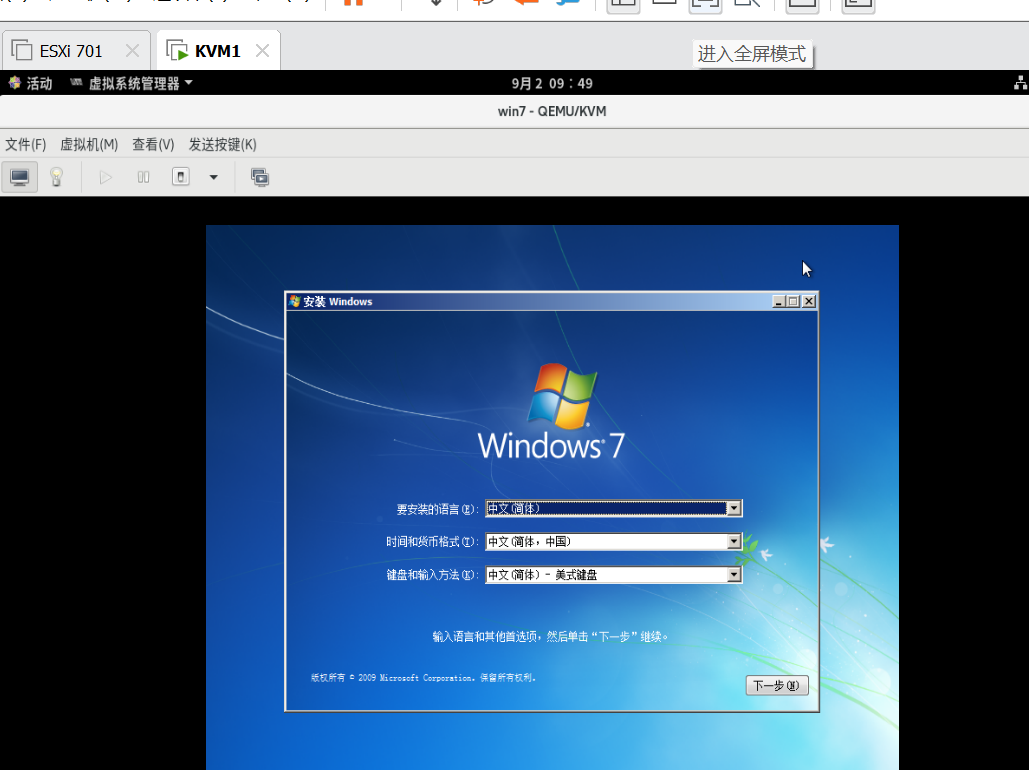Open the manage VM snapshots view
The image size is (1029, 770).
click(x=260, y=177)
